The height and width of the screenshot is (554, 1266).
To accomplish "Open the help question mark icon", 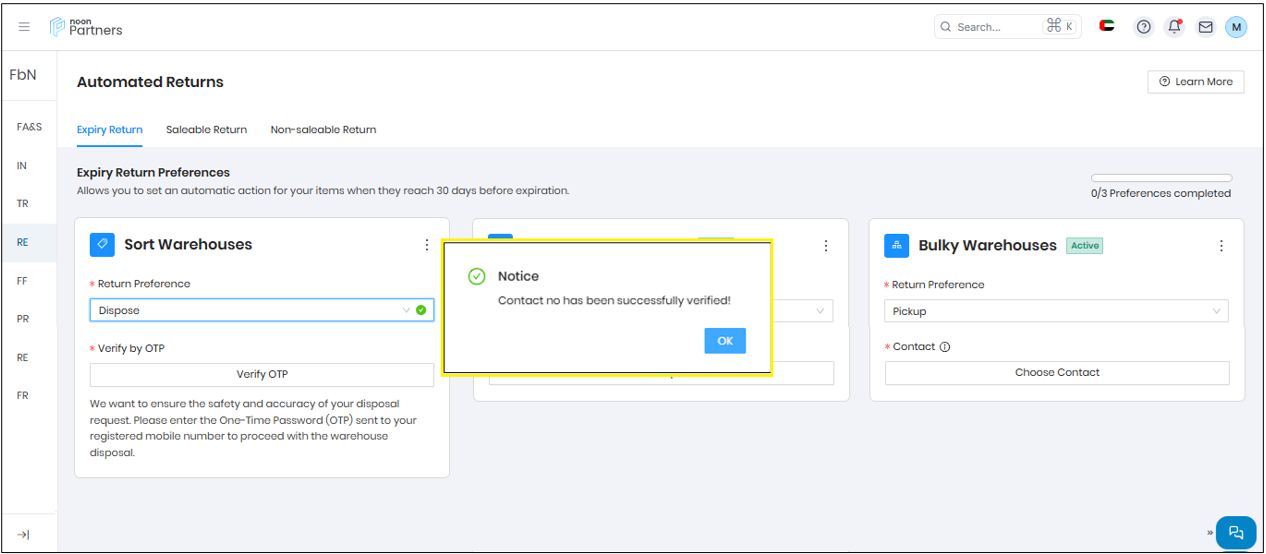I will point(1144,27).
